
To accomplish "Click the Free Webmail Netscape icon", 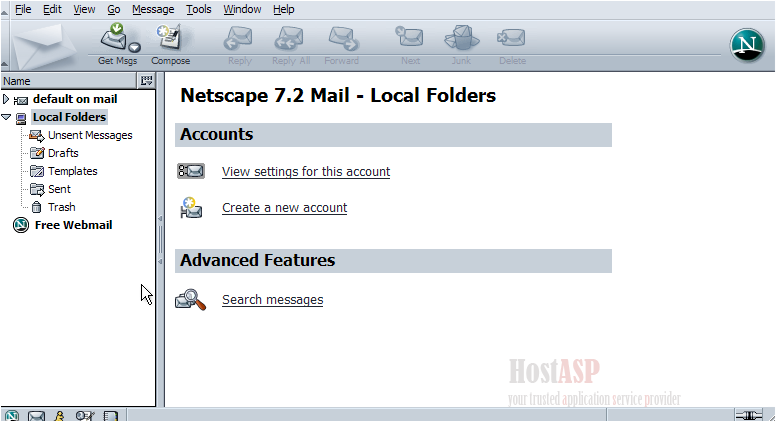I will 21,225.
